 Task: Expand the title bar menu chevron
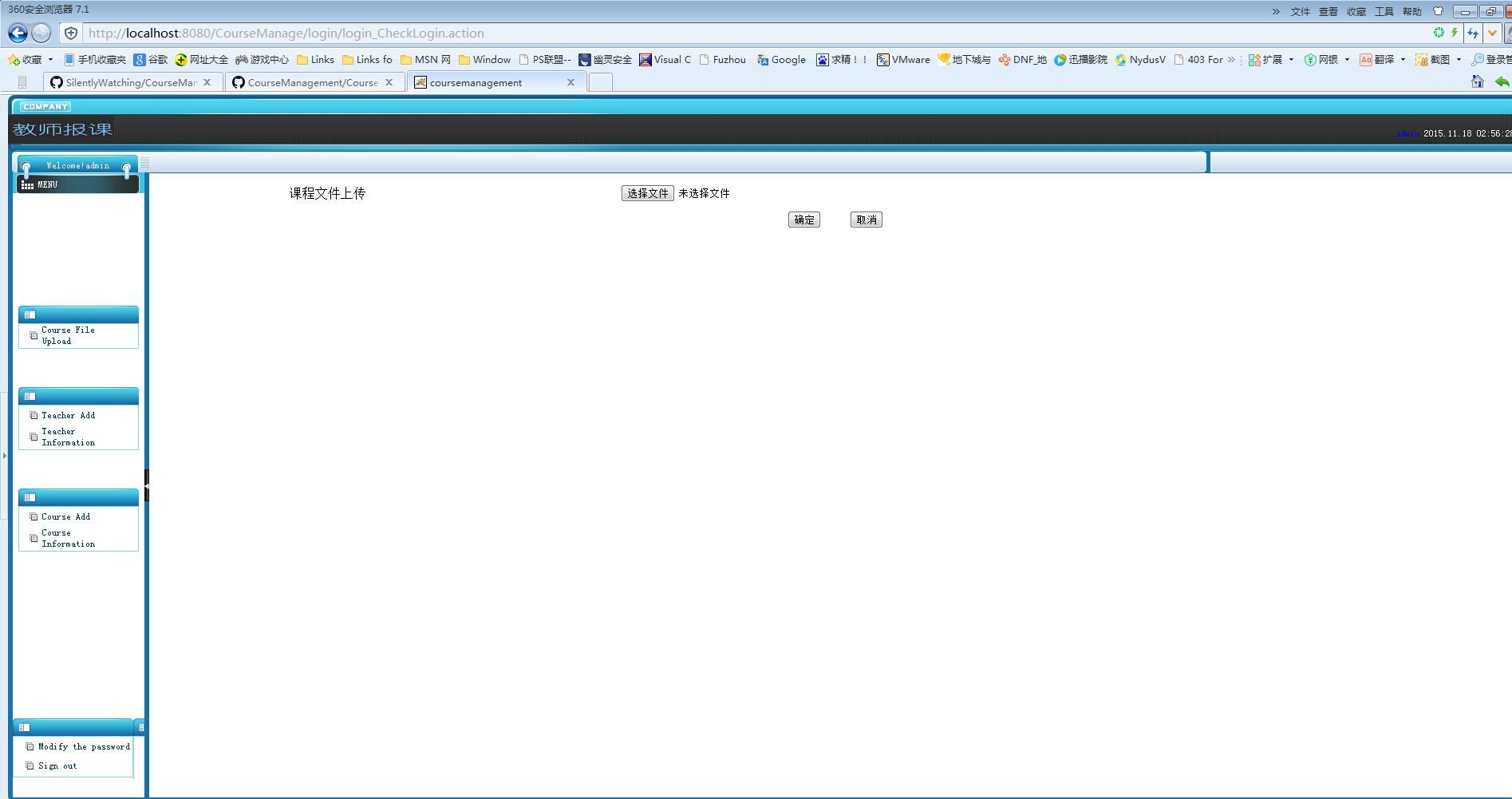[1276, 11]
